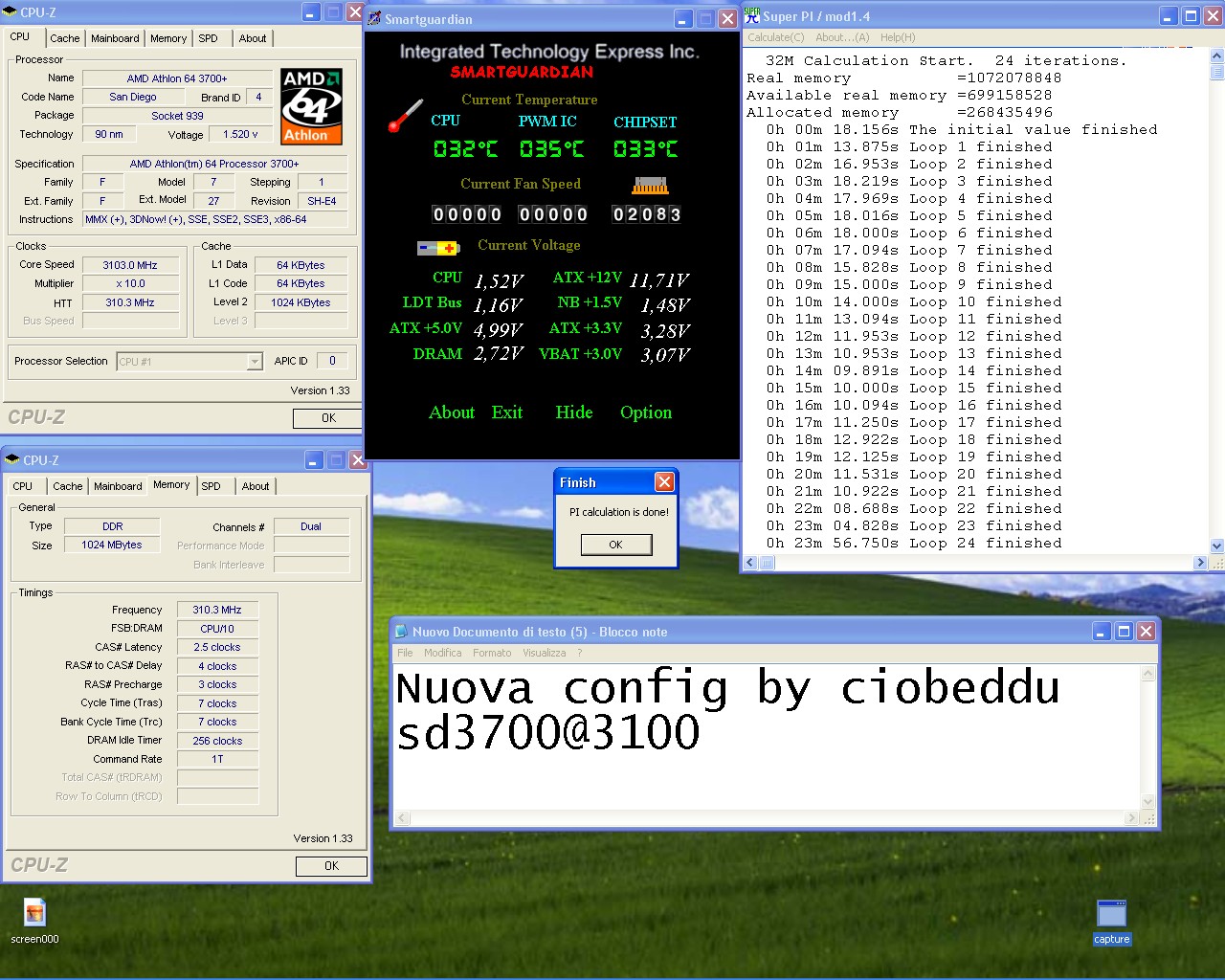
Task: Click the Core Speed value 3103.0 MHz
Action: point(130,265)
